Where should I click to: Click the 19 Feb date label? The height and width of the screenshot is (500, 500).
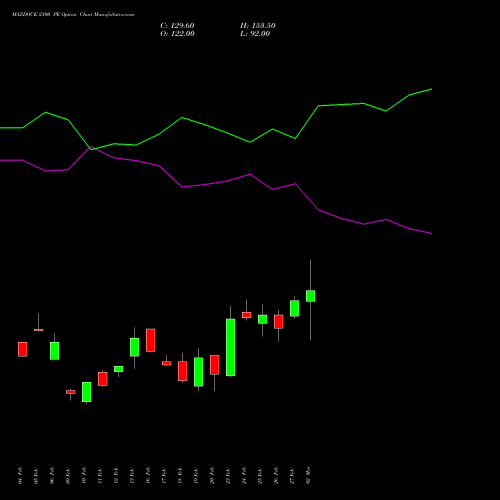[196, 476]
